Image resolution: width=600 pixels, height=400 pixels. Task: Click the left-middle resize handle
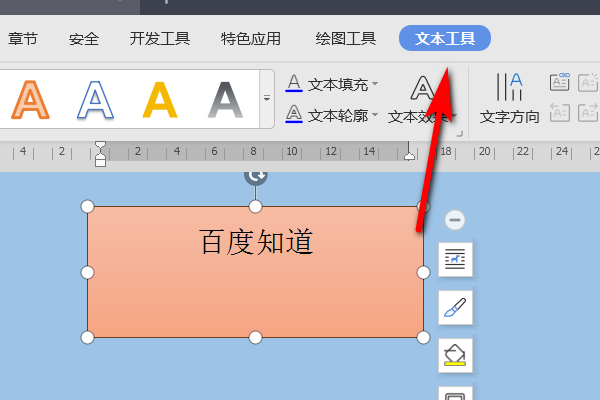pos(88,273)
